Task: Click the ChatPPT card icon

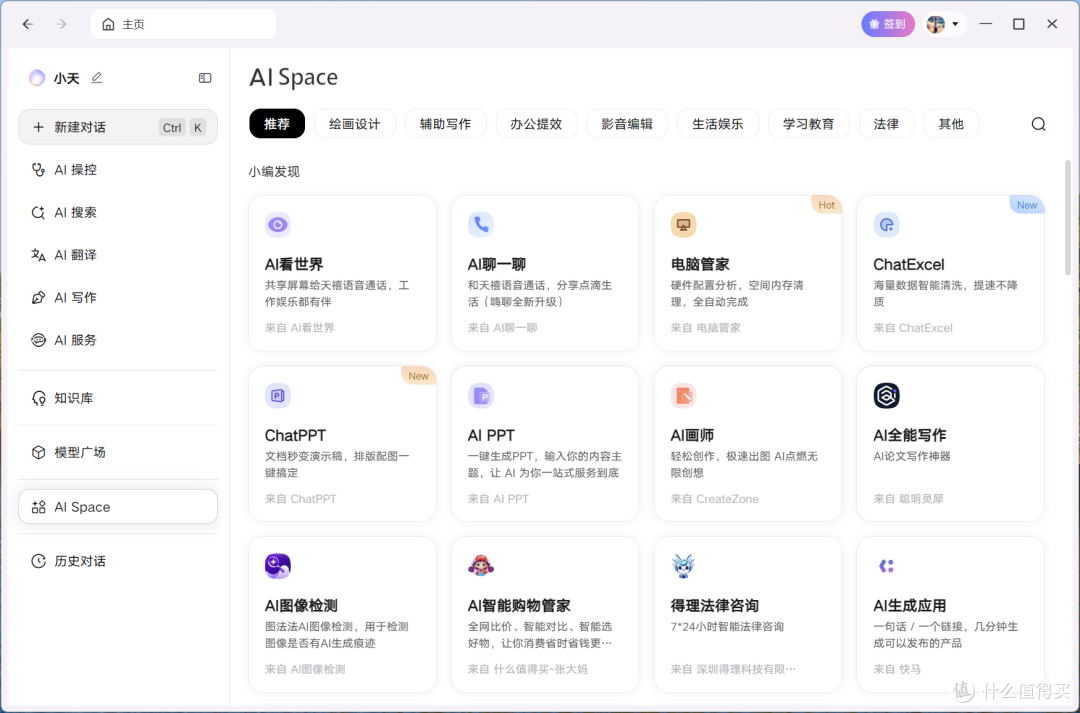Action: (278, 395)
